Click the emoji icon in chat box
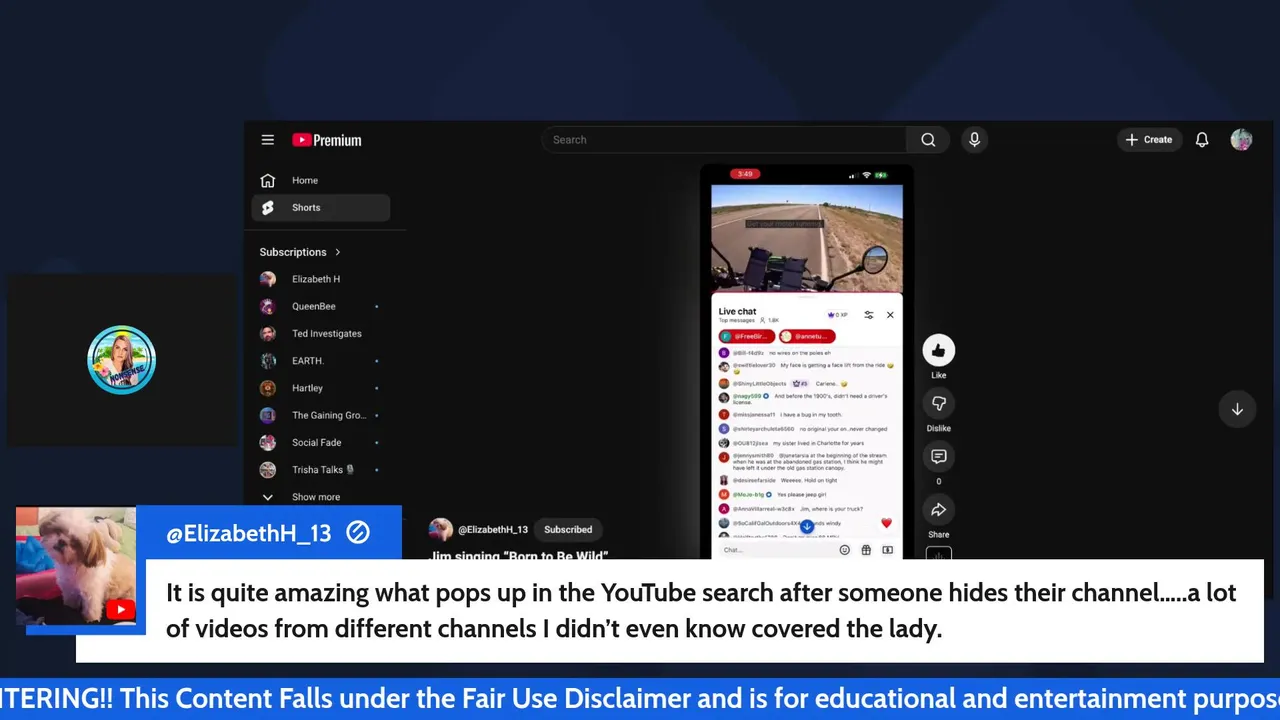Viewport: 1280px width, 720px height. pos(845,550)
